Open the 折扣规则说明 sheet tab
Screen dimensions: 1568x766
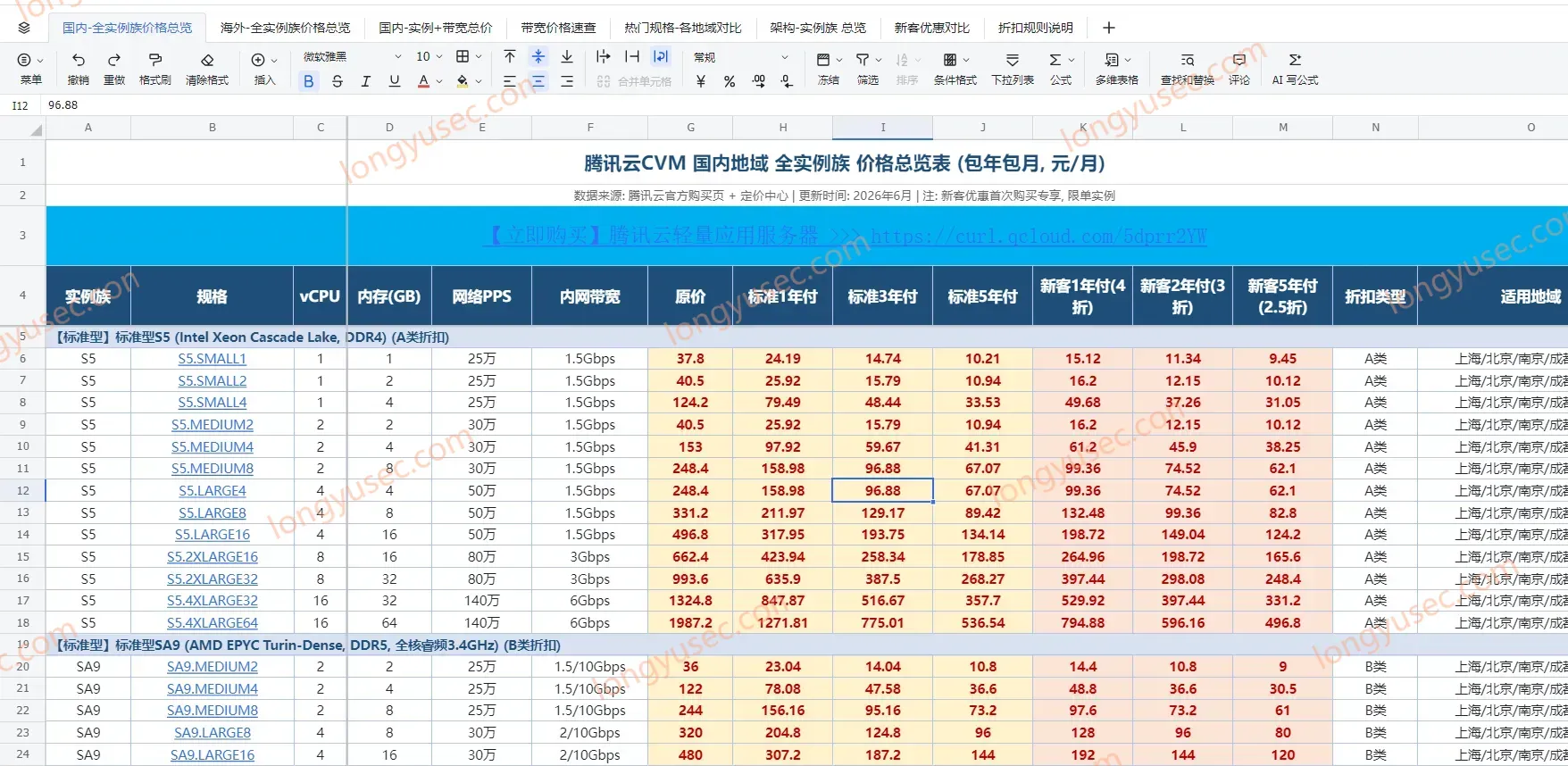click(x=1036, y=28)
